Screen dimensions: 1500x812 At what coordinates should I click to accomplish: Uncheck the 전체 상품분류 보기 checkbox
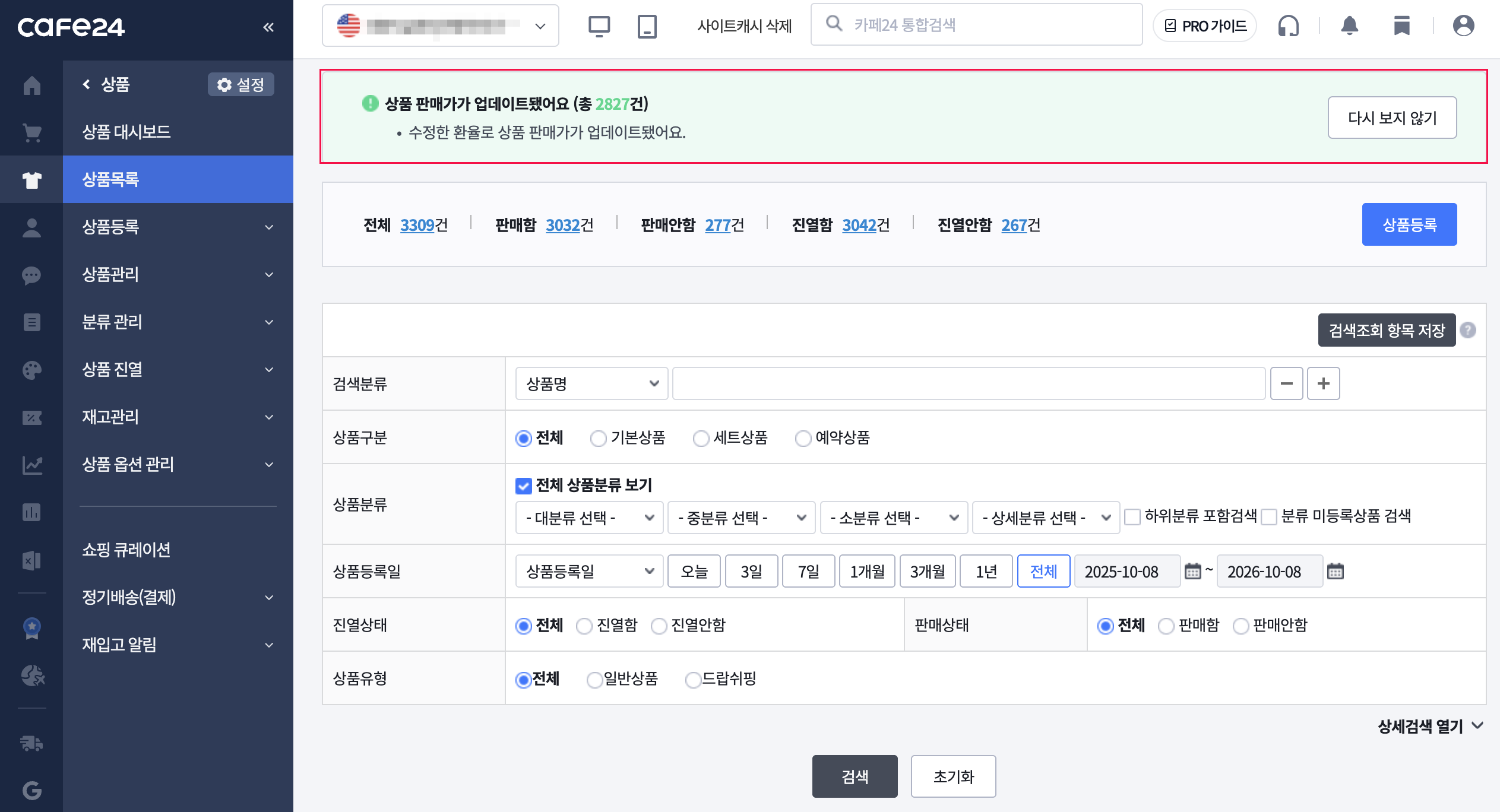pyautogui.click(x=523, y=486)
